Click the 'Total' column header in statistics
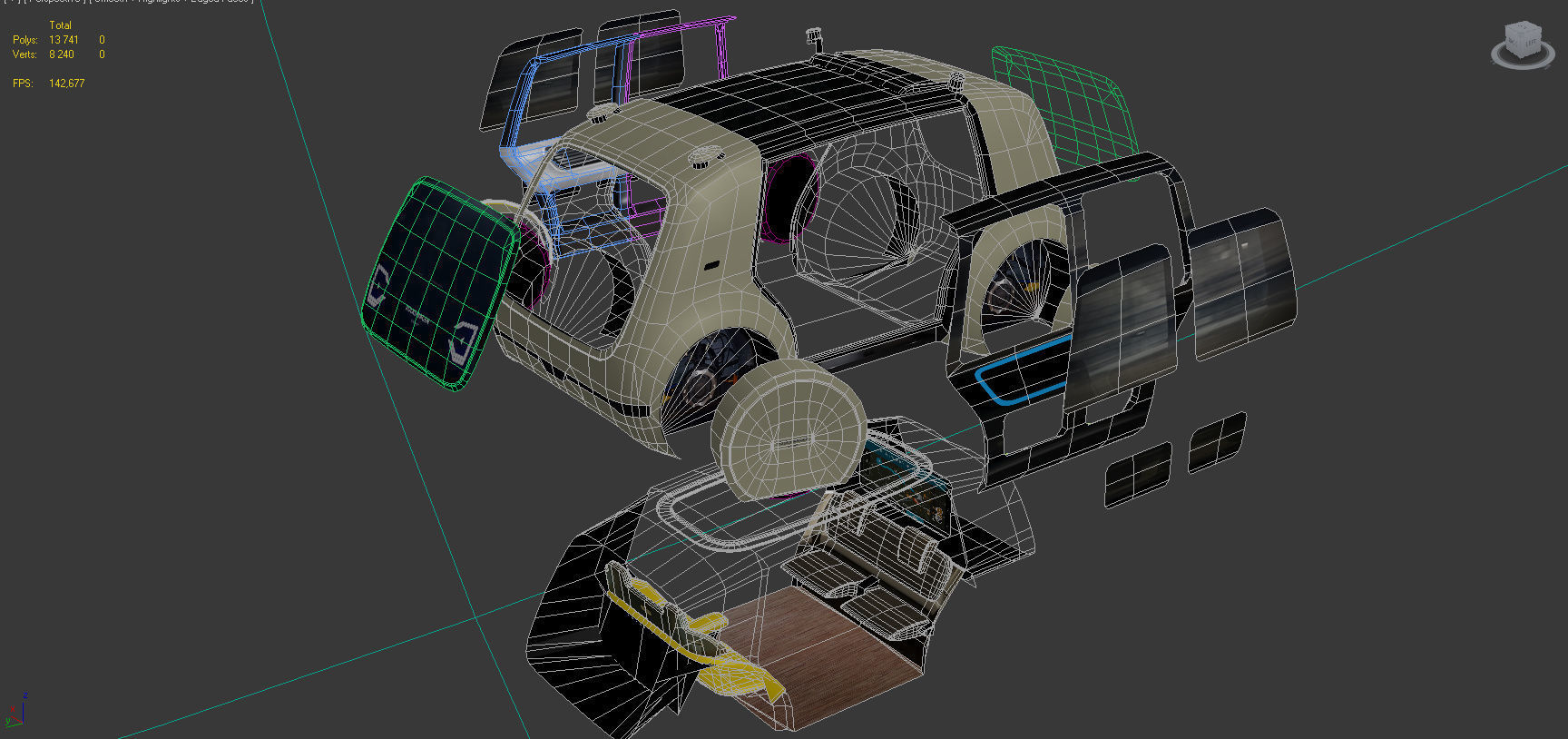This screenshot has height=739, width=1568. [60, 25]
